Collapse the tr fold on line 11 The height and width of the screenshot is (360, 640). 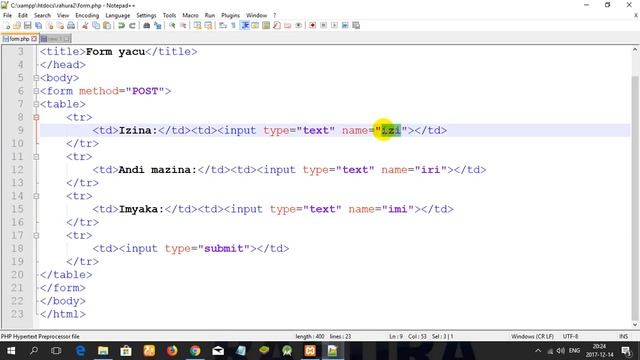pos(36,156)
